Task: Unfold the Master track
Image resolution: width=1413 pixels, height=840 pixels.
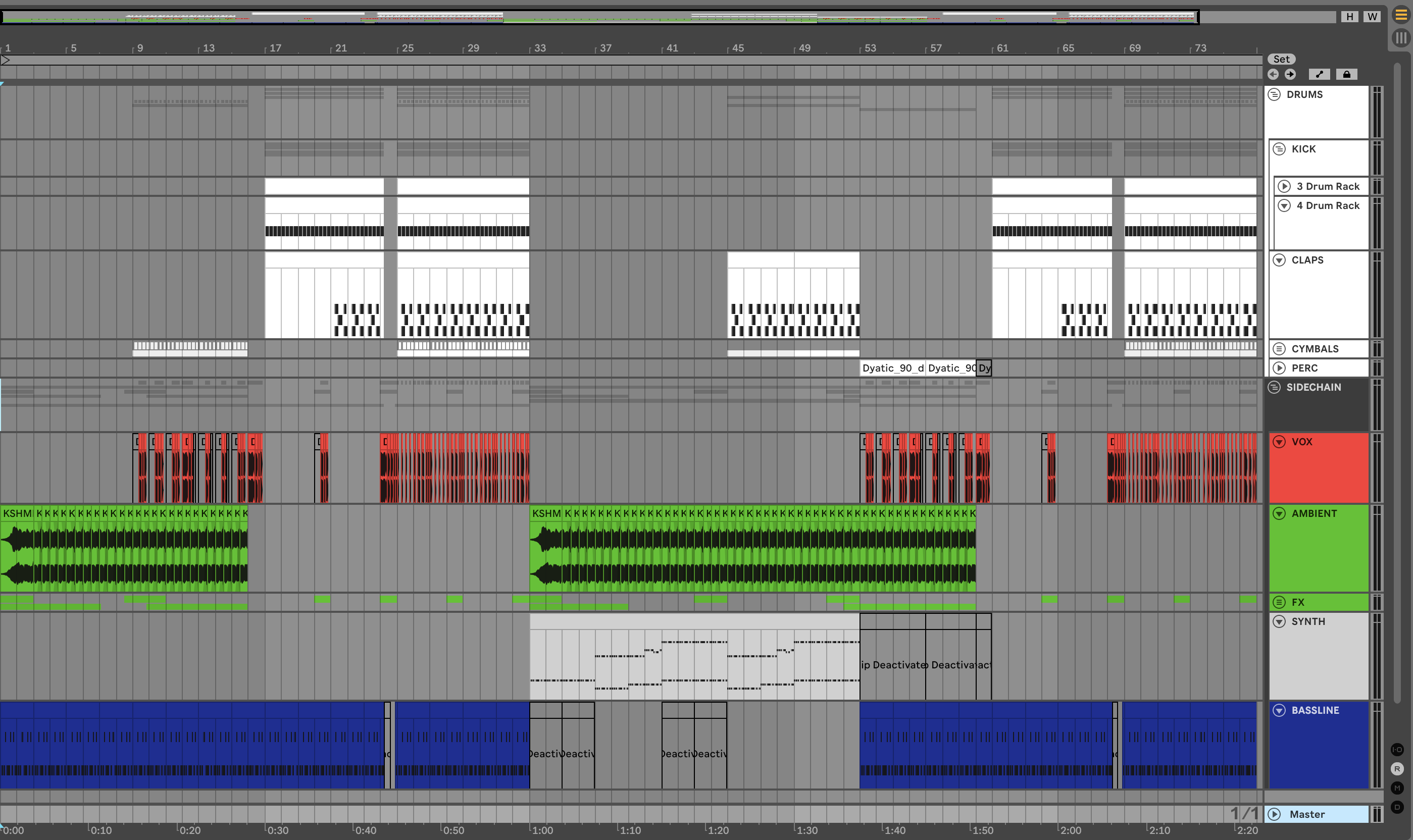Action: point(1274,814)
